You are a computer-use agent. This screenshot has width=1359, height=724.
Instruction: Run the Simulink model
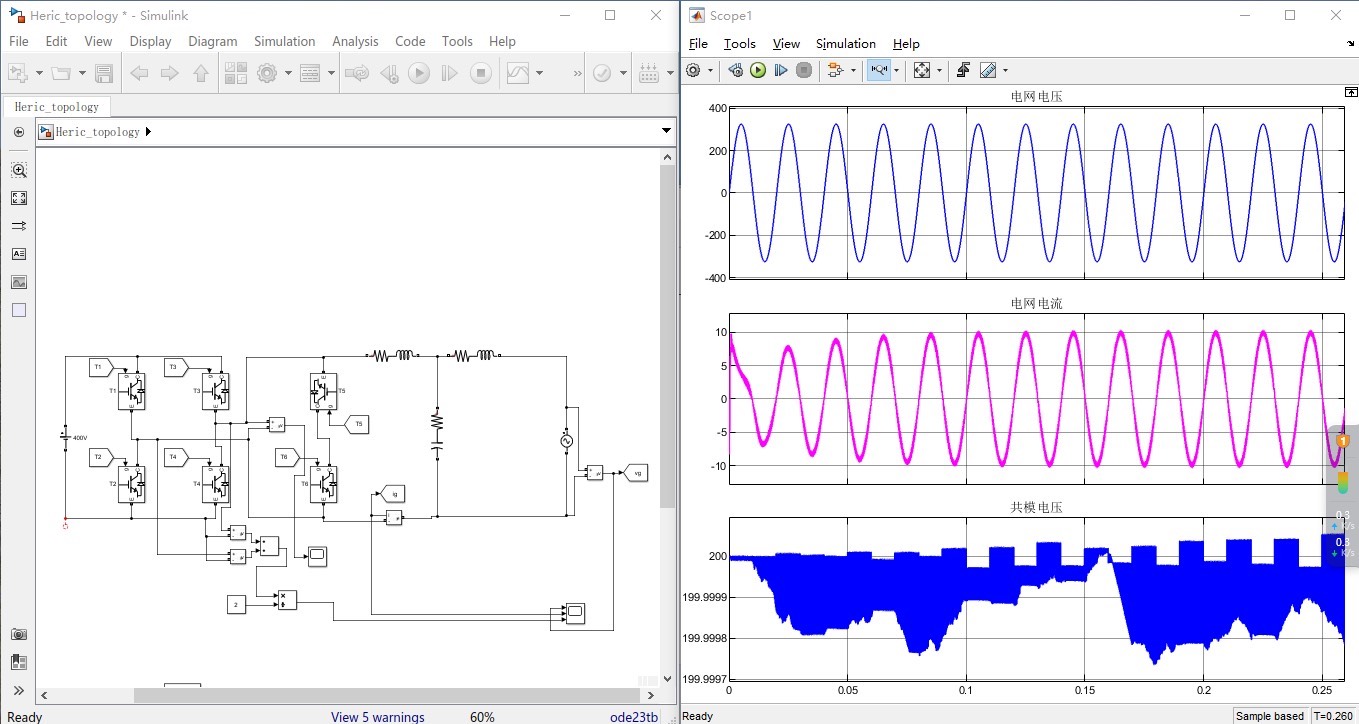[419, 73]
